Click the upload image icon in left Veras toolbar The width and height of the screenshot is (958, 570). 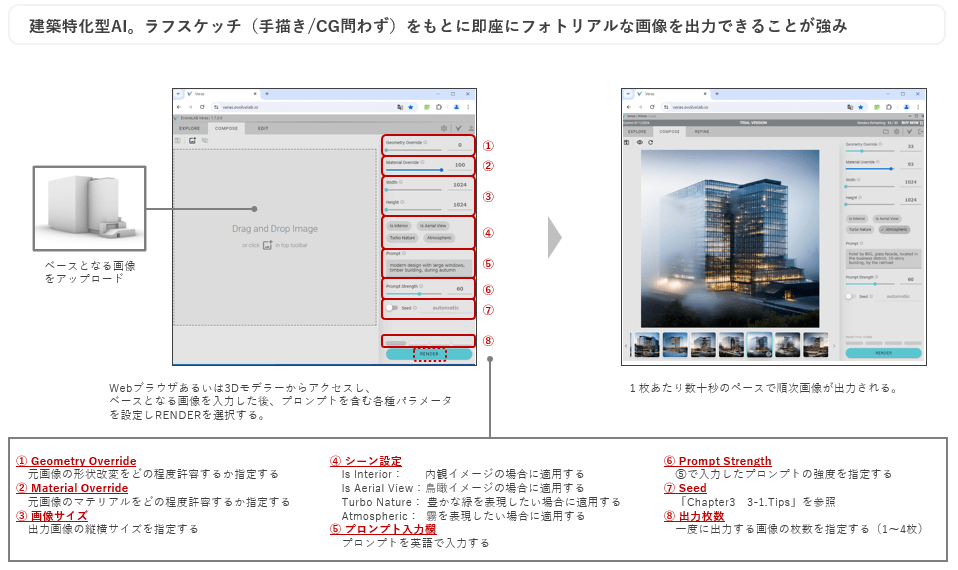coord(191,141)
